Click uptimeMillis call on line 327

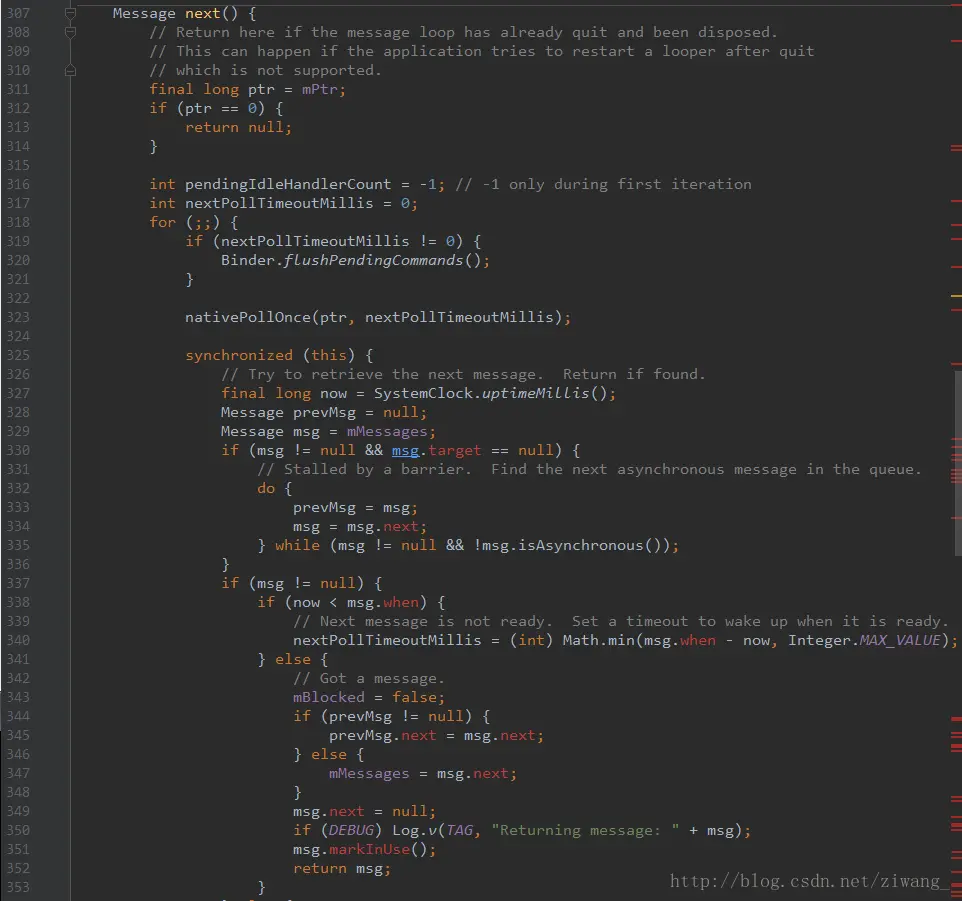click(536, 394)
